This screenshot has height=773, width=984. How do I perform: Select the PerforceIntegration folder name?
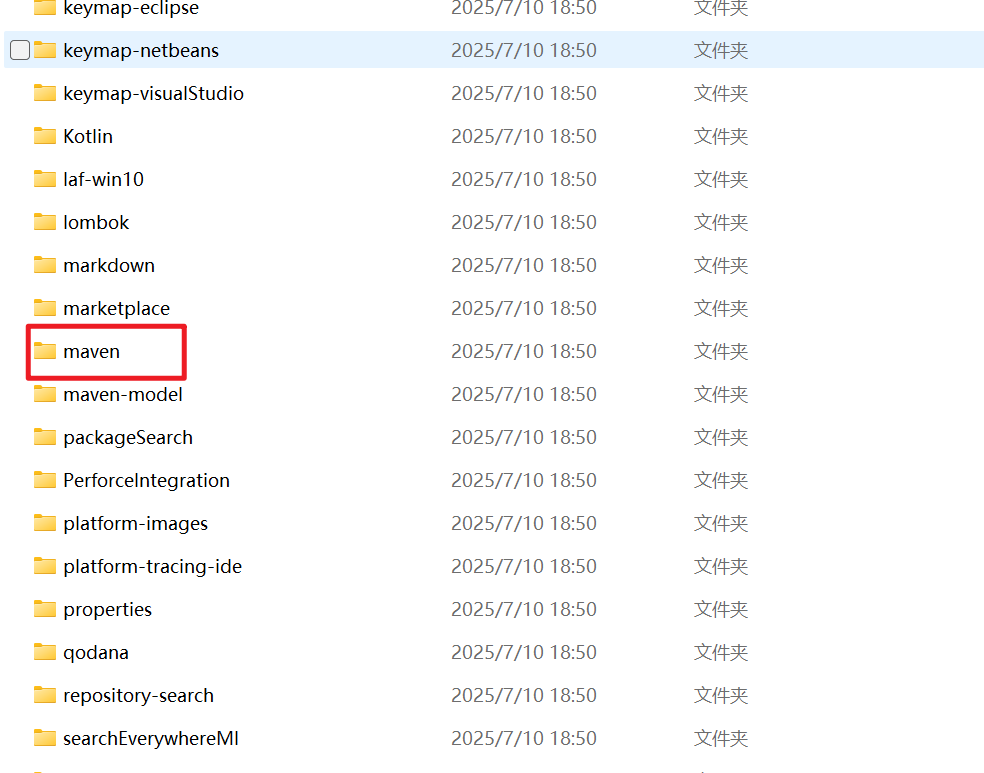click(147, 481)
